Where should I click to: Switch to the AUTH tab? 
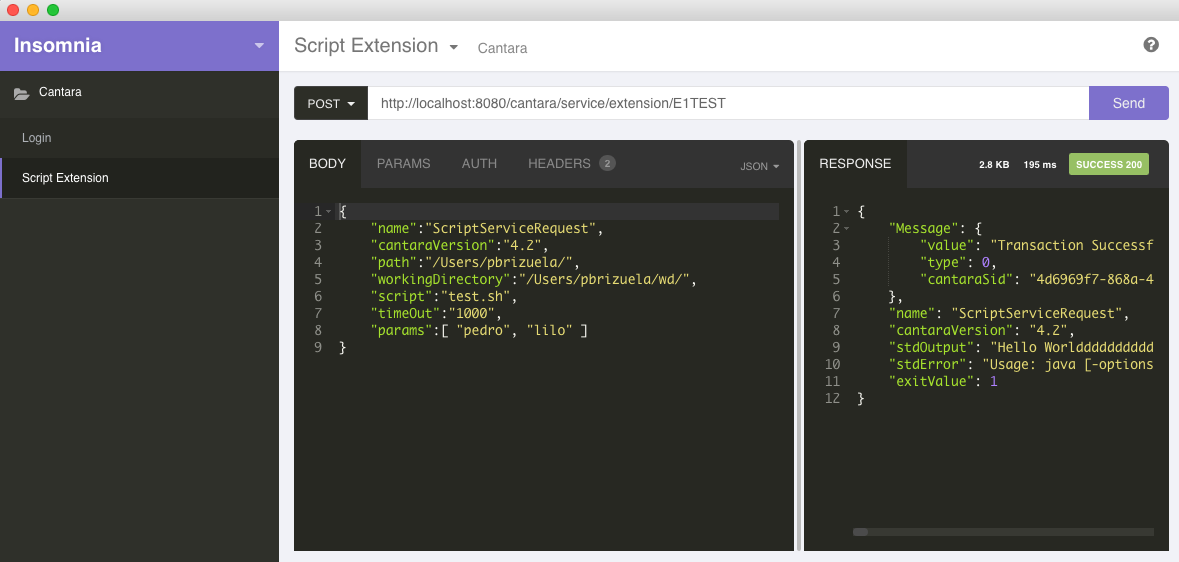pyautogui.click(x=479, y=164)
